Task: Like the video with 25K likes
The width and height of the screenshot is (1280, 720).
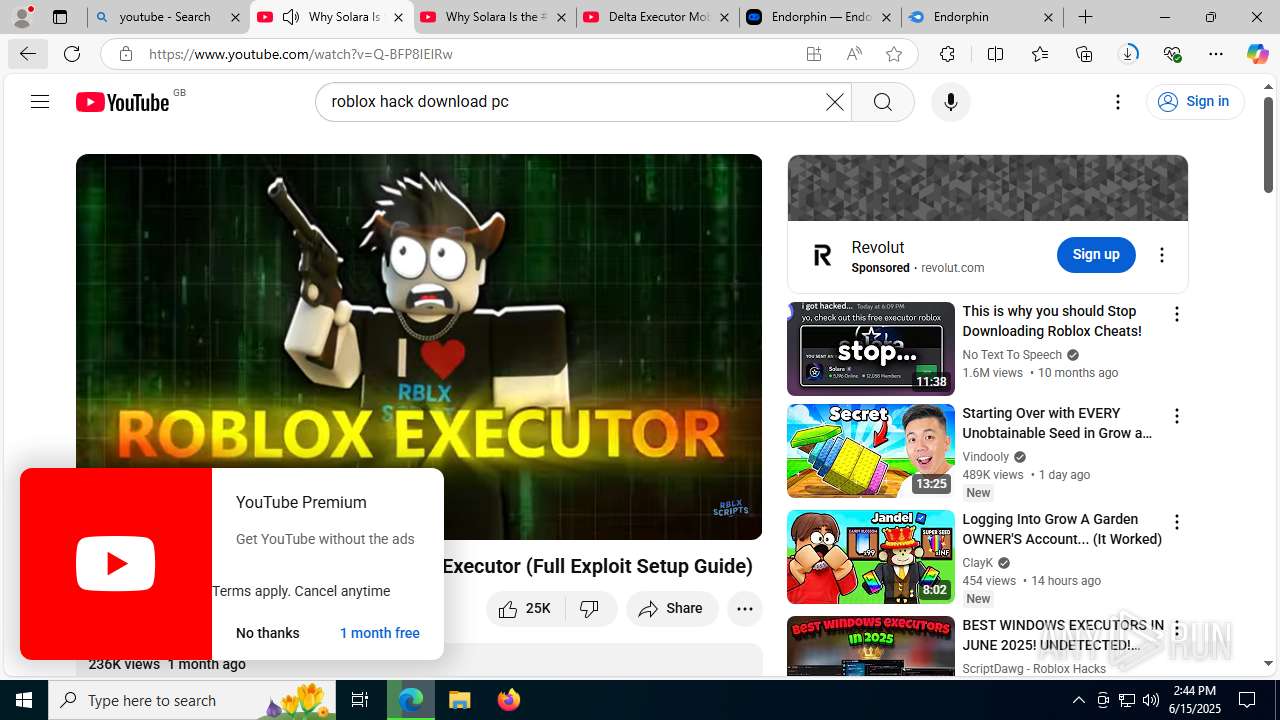Action: pyautogui.click(x=526, y=608)
